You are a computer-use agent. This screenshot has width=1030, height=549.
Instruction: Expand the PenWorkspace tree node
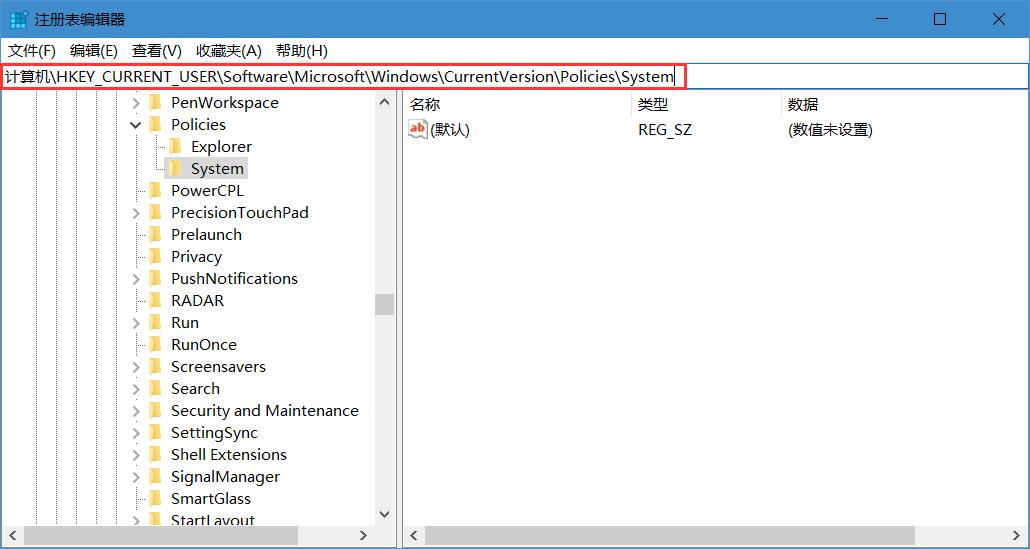click(x=136, y=103)
